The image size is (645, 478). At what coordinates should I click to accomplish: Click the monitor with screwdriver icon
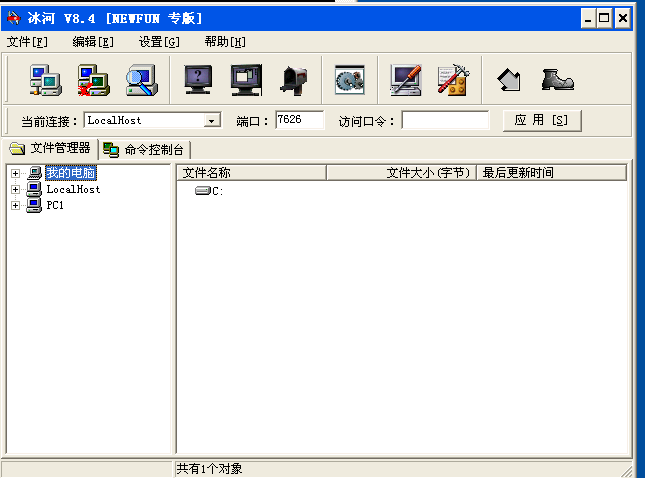point(406,80)
